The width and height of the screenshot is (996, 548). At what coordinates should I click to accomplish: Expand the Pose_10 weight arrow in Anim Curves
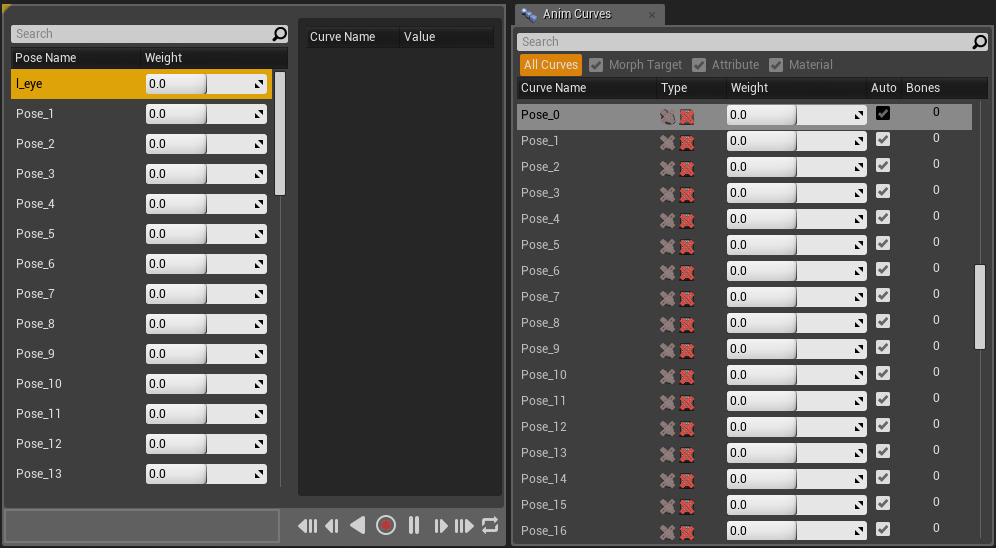pos(859,376)
